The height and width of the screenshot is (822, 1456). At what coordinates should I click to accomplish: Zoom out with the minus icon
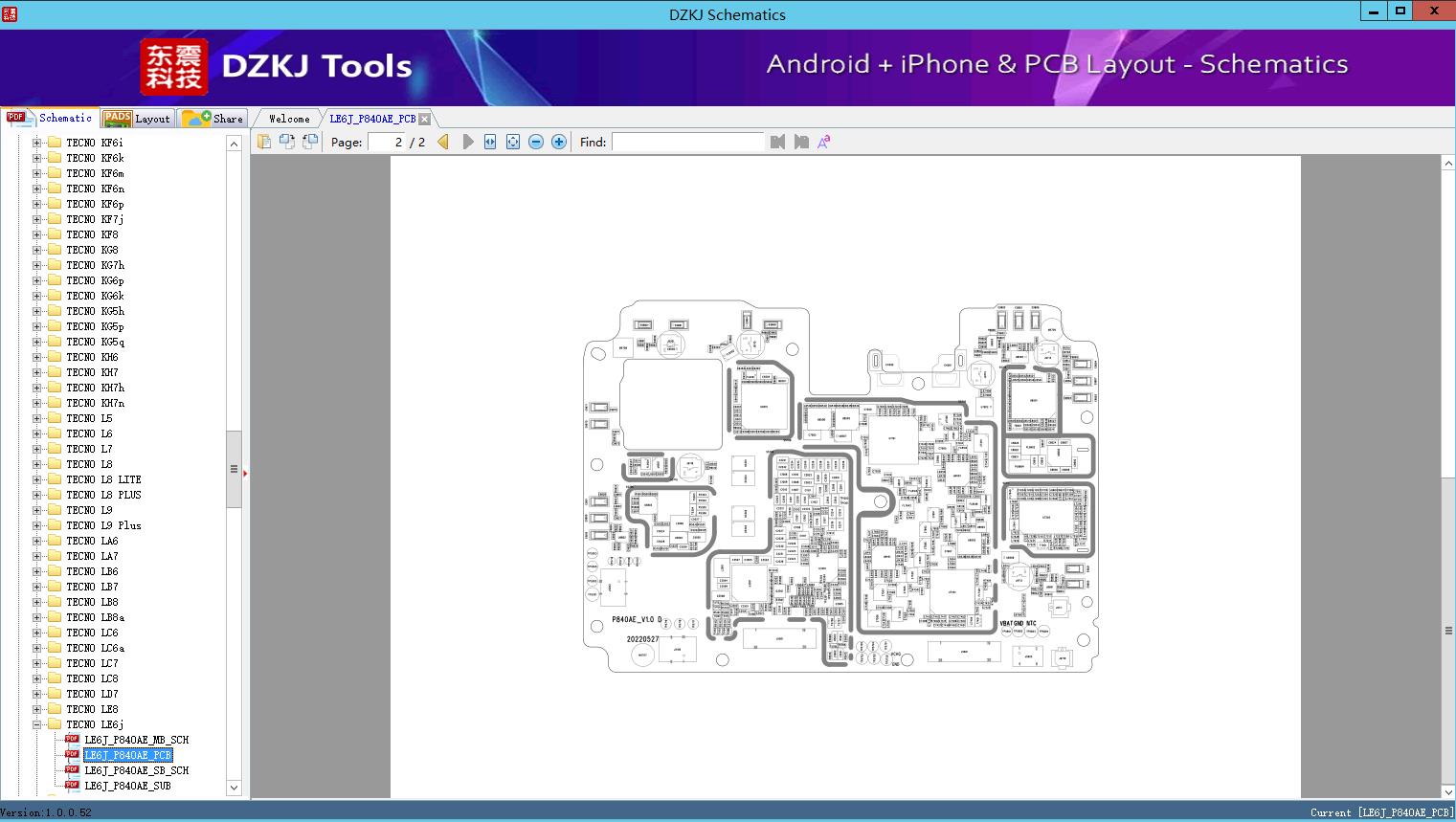pos(536,142)
